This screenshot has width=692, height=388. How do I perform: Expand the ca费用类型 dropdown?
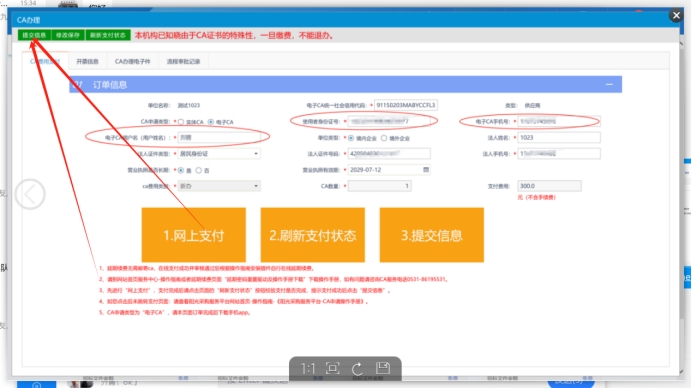tap(219, 186)
